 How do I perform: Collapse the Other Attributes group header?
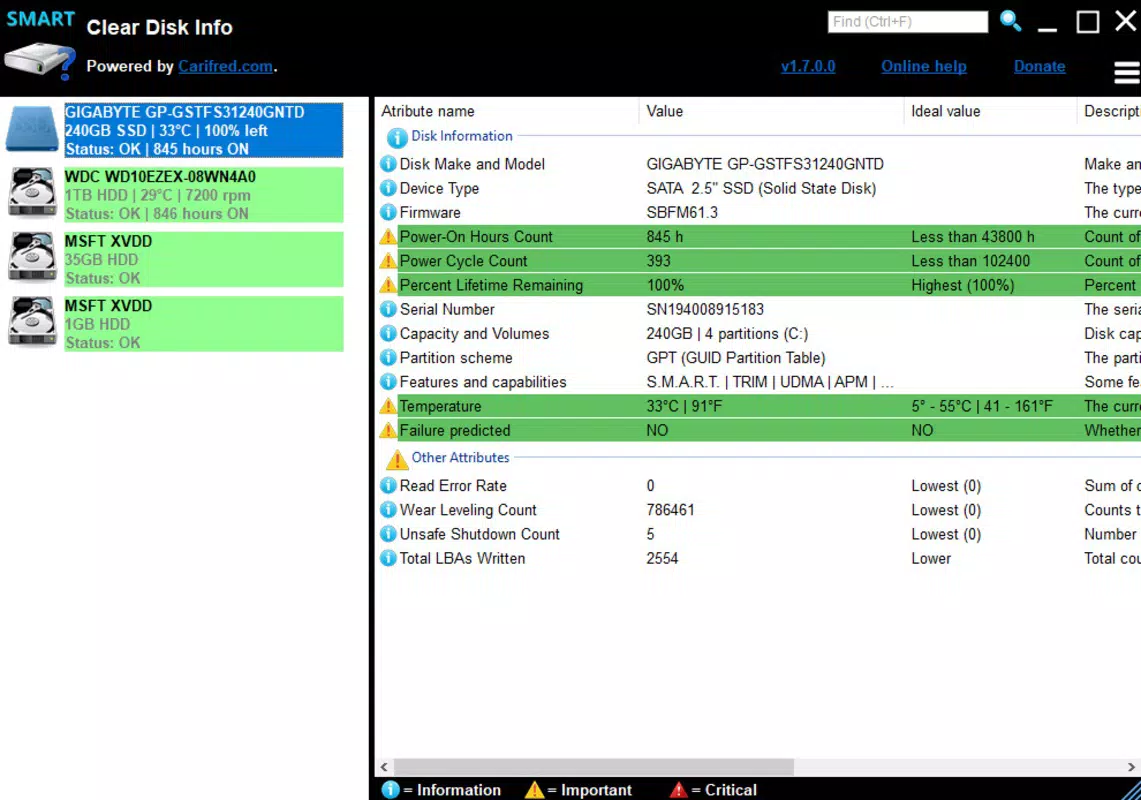pyautogui.click(x=460, y=457)
